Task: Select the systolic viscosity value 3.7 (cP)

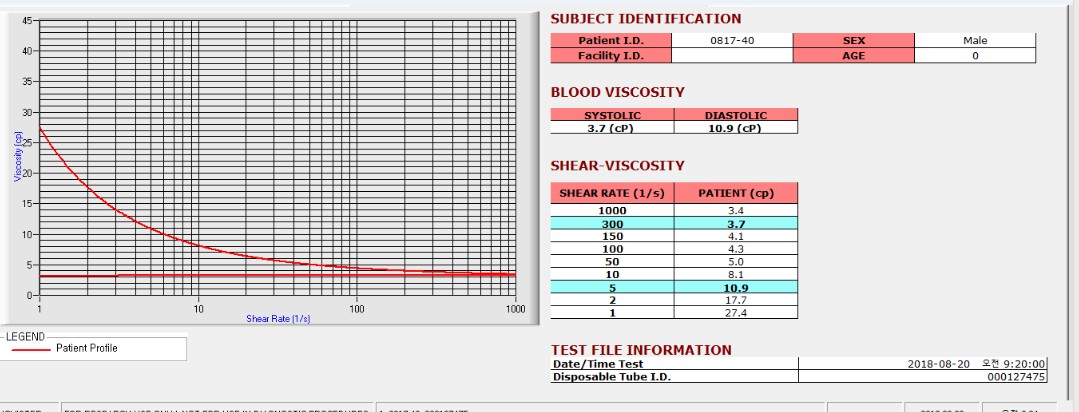Action: [612, 128]
